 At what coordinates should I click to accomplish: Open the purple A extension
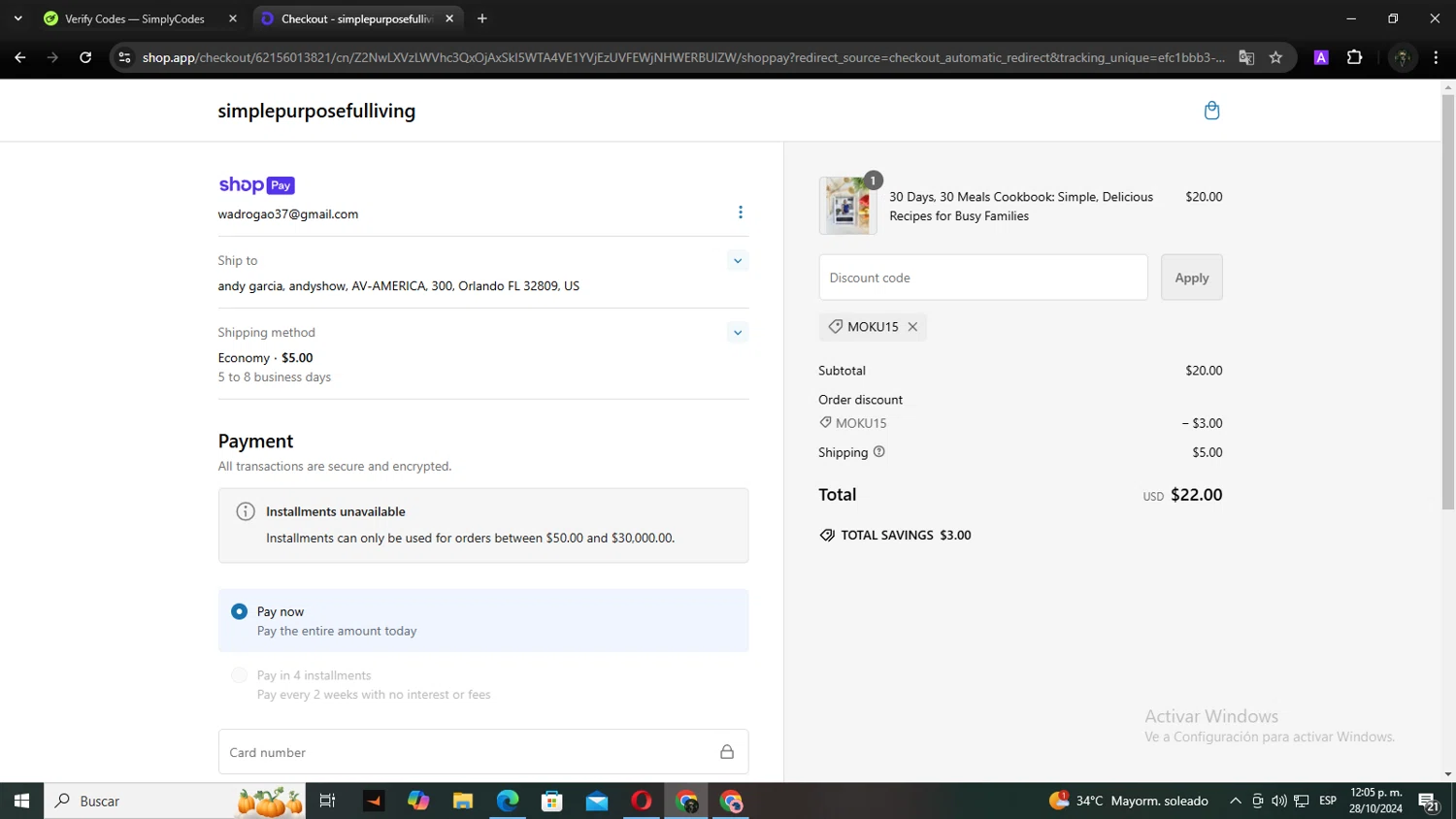pos(1321,57)
